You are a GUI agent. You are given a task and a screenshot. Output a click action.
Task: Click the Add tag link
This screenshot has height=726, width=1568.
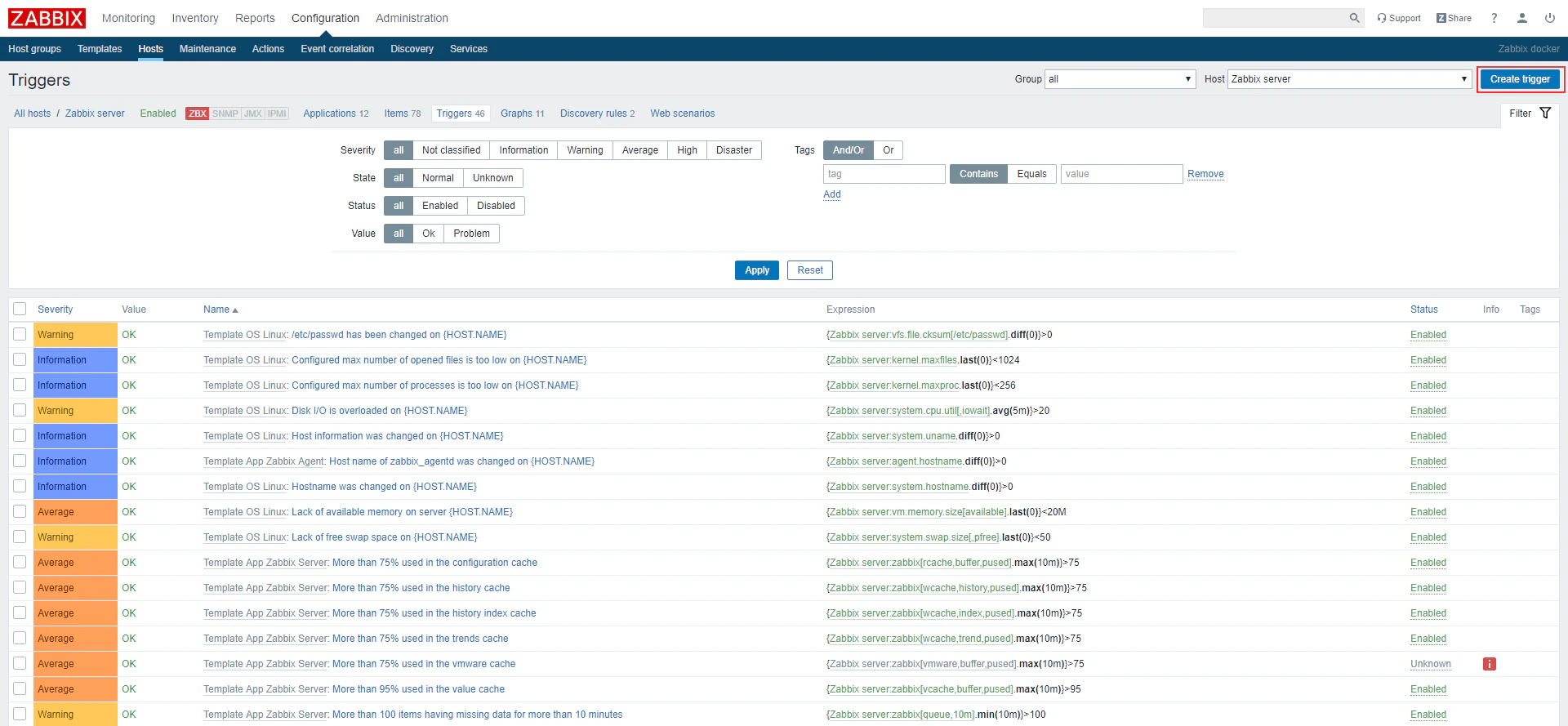tap(832, 194)
